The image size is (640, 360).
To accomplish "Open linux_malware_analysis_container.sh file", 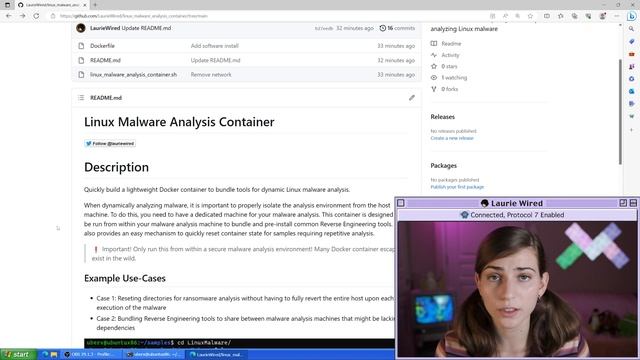I will point(133,75).
